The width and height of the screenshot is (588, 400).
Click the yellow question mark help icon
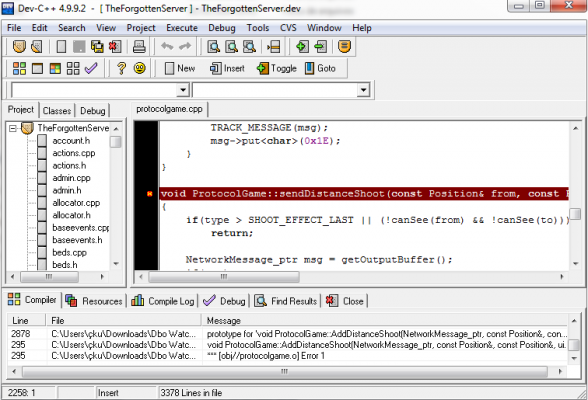click(x=121, y=68)
